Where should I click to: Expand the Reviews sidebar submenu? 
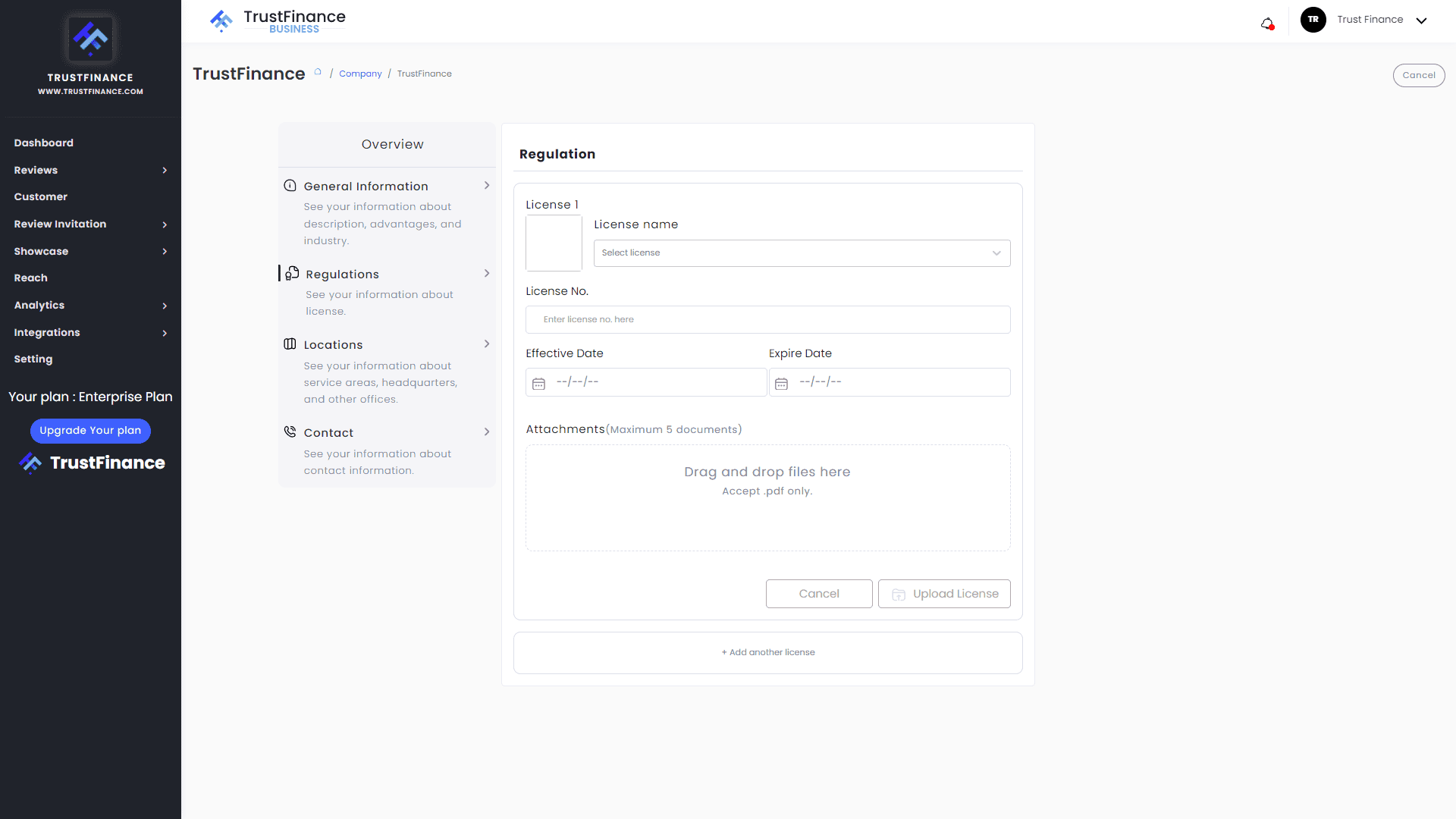click(165, 171)
